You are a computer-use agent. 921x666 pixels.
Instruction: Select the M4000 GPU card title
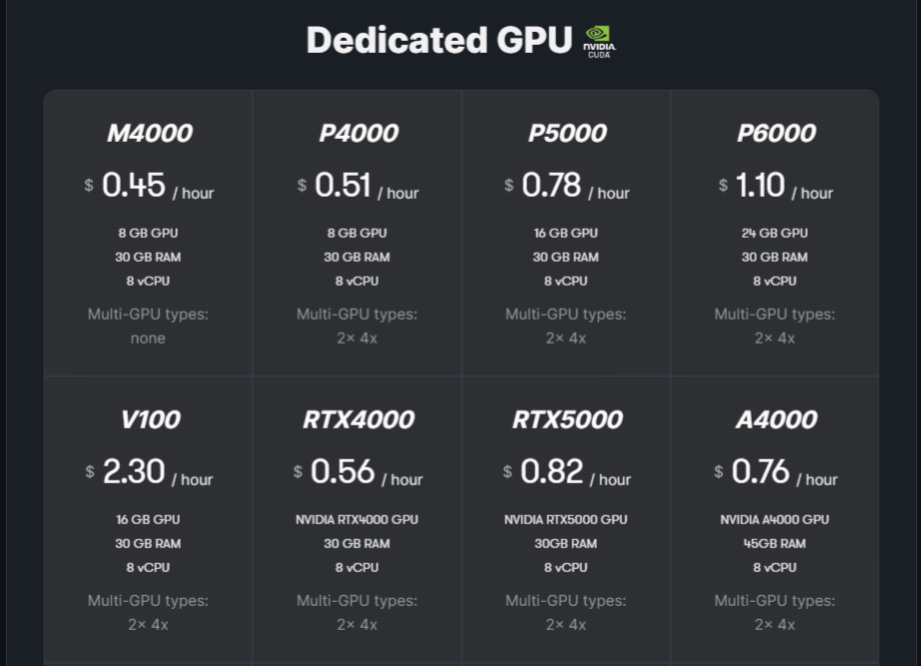[x=149, y=133]
